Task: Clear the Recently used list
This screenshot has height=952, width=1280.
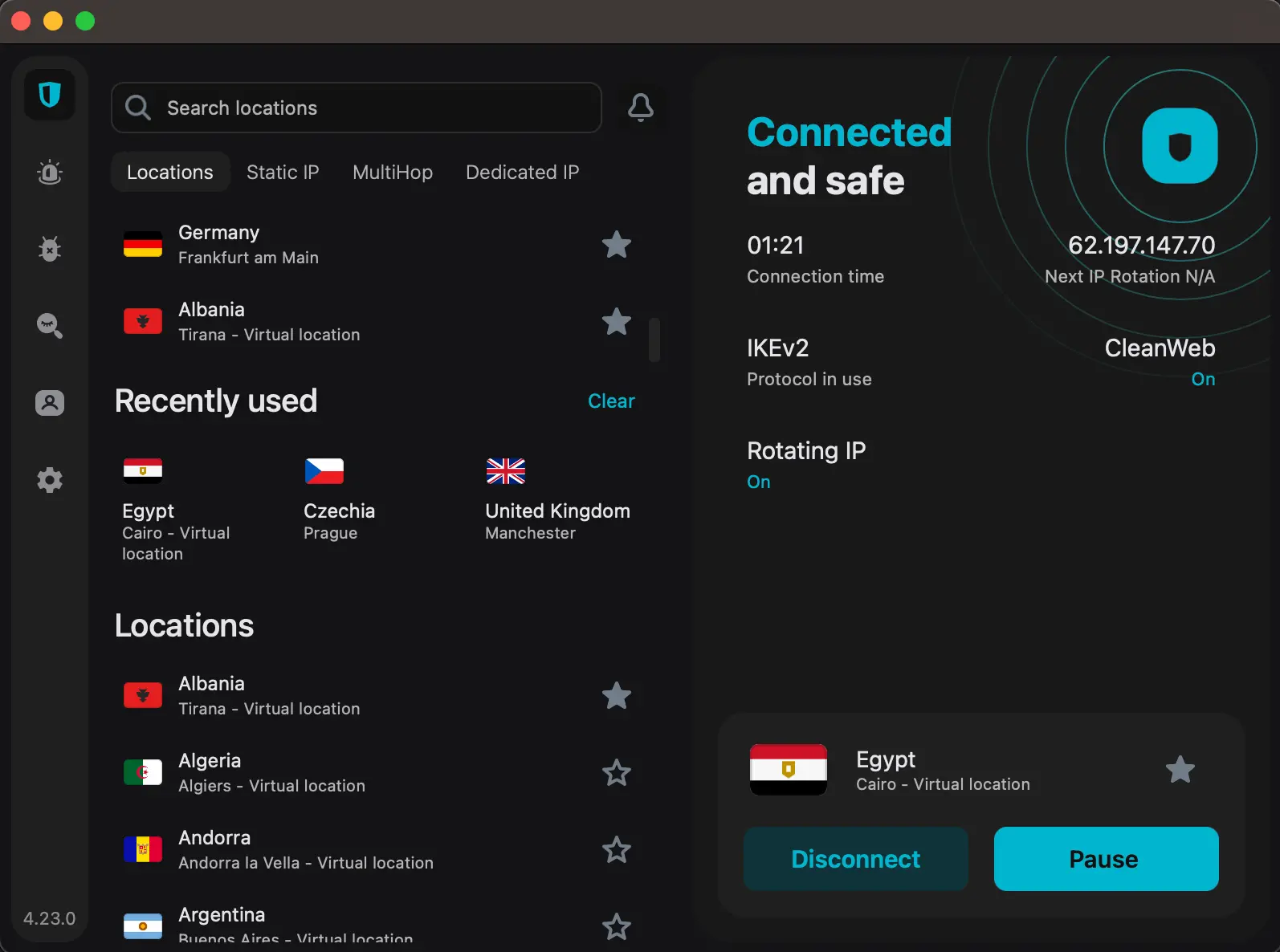Action: click(611, 401)
